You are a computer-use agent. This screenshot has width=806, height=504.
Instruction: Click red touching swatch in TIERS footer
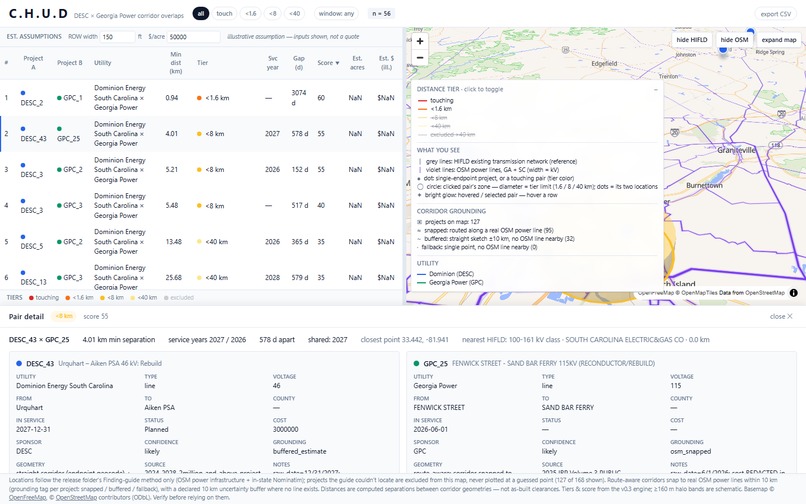pos(31,298)
